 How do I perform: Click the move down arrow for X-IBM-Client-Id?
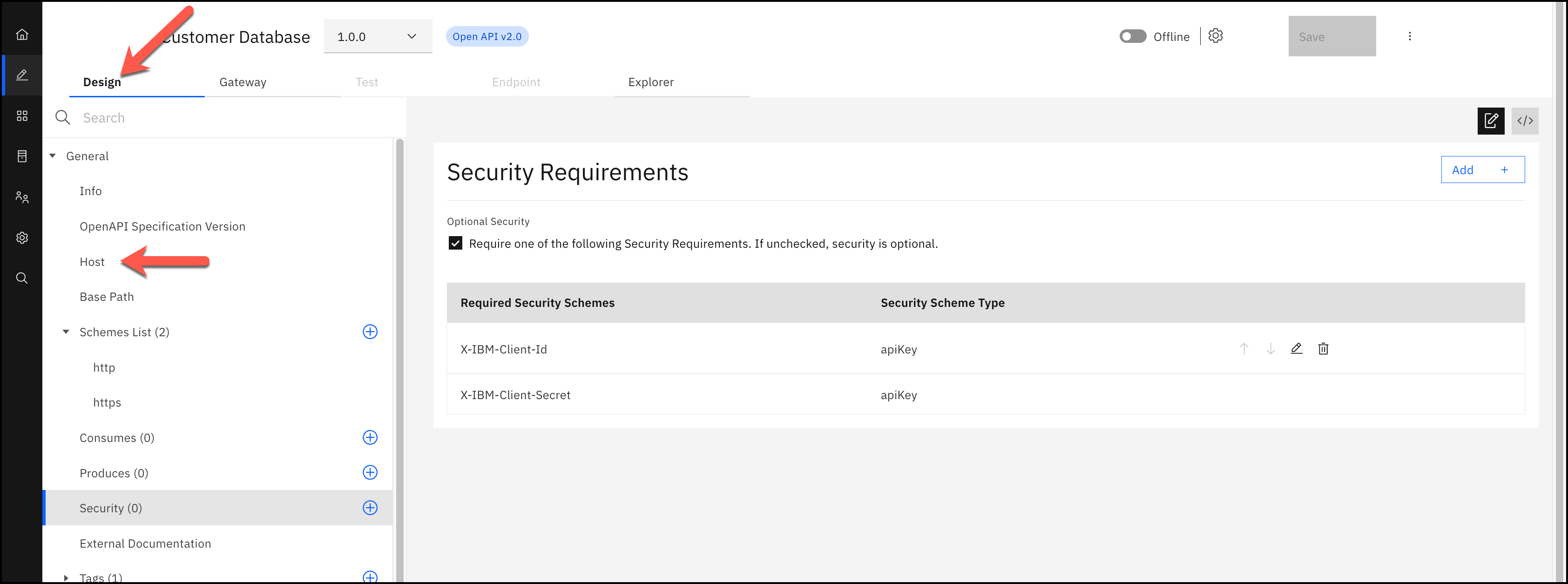[x=1270, y=348]
